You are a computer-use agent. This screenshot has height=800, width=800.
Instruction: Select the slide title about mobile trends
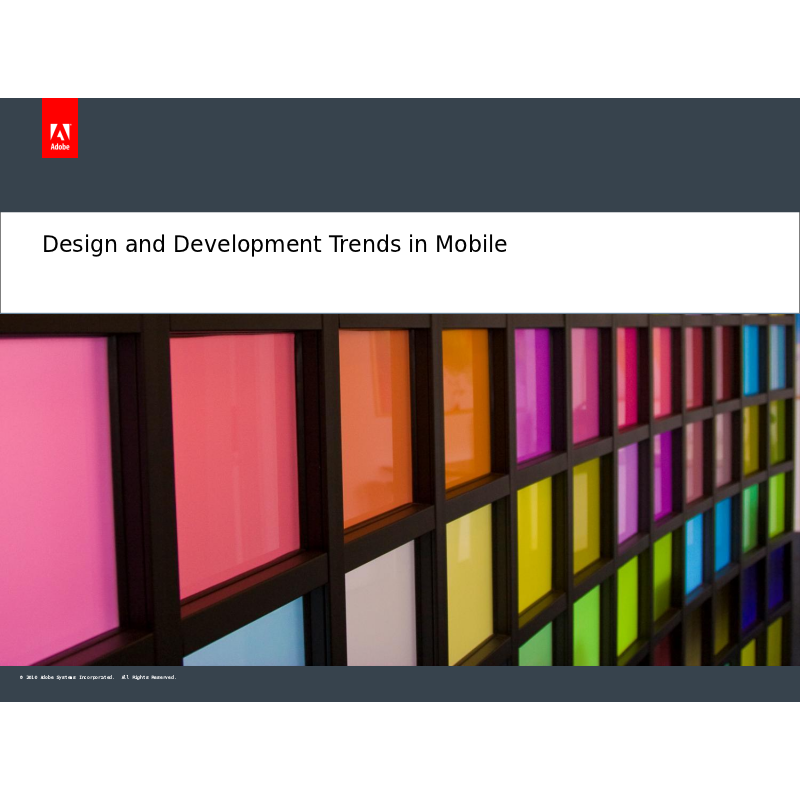tap(274, 244)
